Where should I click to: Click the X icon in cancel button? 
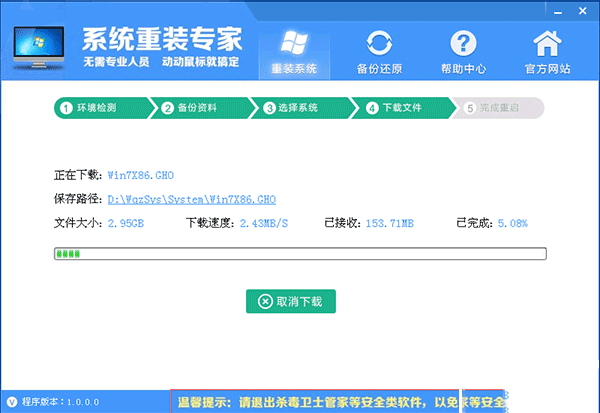tap(265, 301)
